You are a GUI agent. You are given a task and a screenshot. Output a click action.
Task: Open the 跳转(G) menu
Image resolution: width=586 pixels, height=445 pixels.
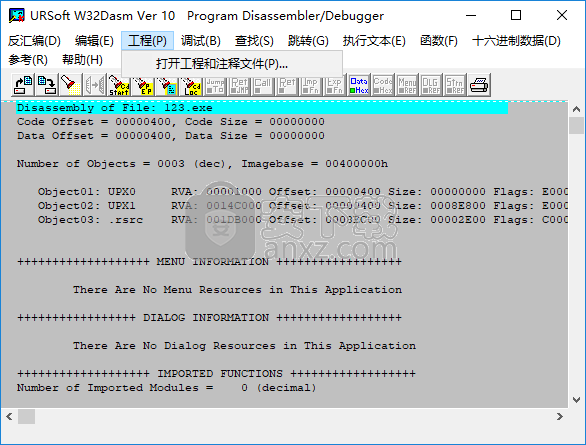coord(308,40)
